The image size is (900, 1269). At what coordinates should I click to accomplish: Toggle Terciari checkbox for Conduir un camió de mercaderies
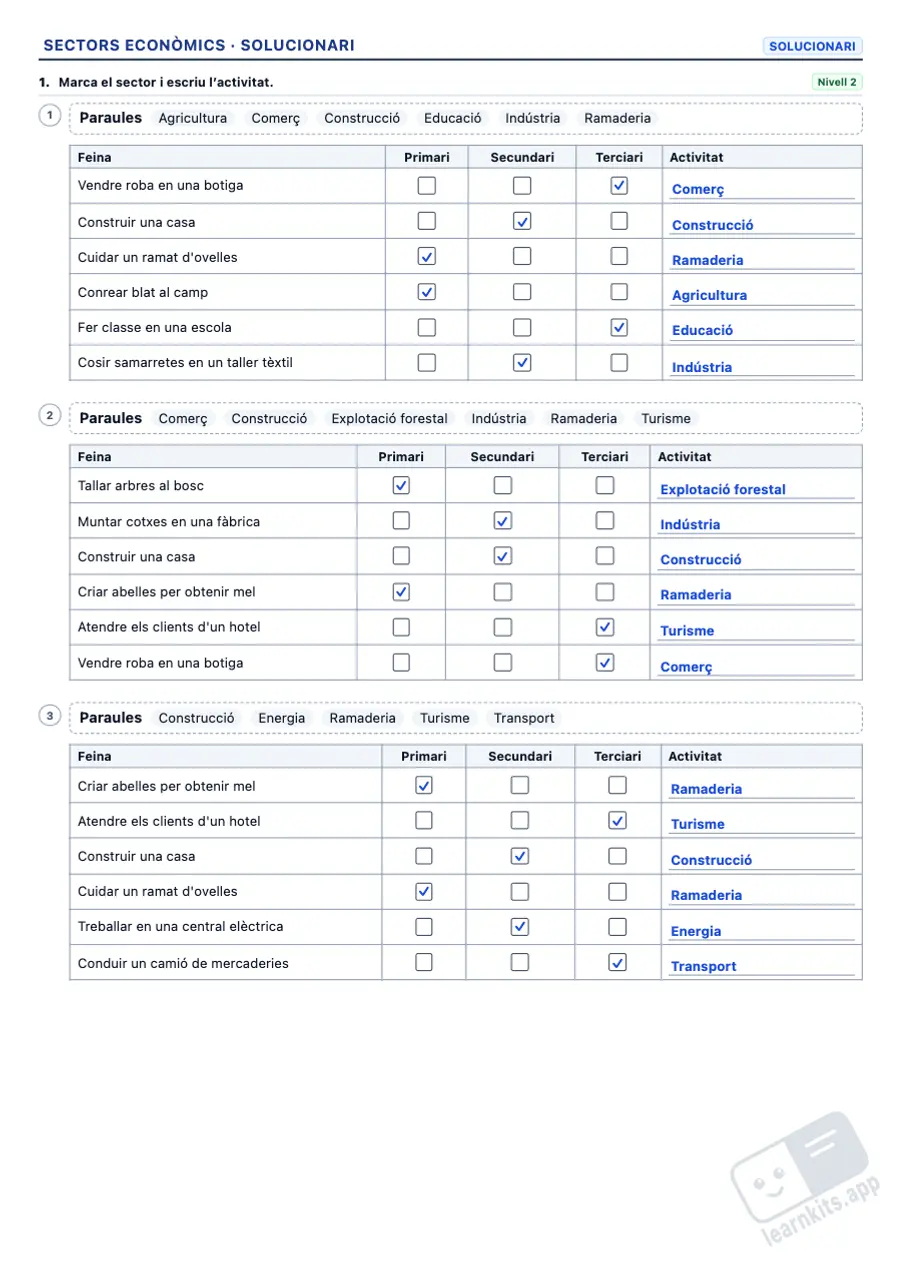coord(617,962)
